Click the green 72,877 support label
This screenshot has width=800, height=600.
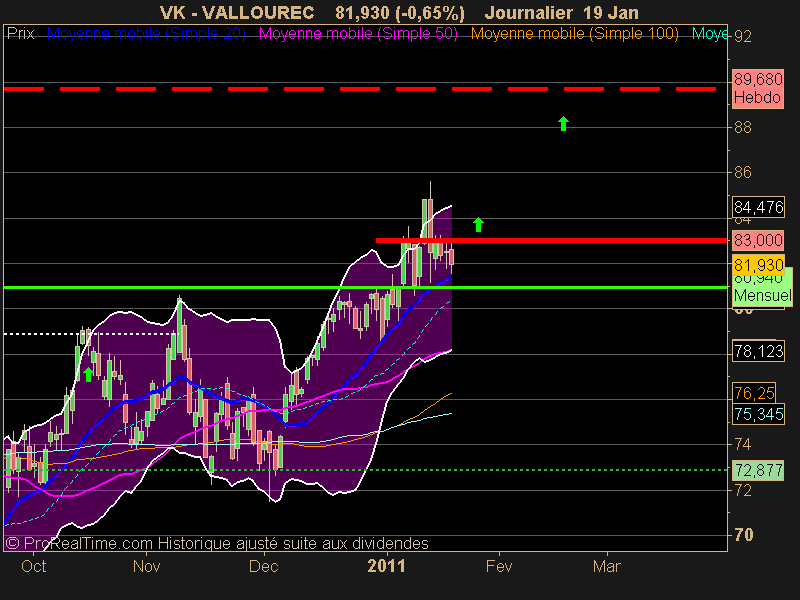[x=758, y=470]
